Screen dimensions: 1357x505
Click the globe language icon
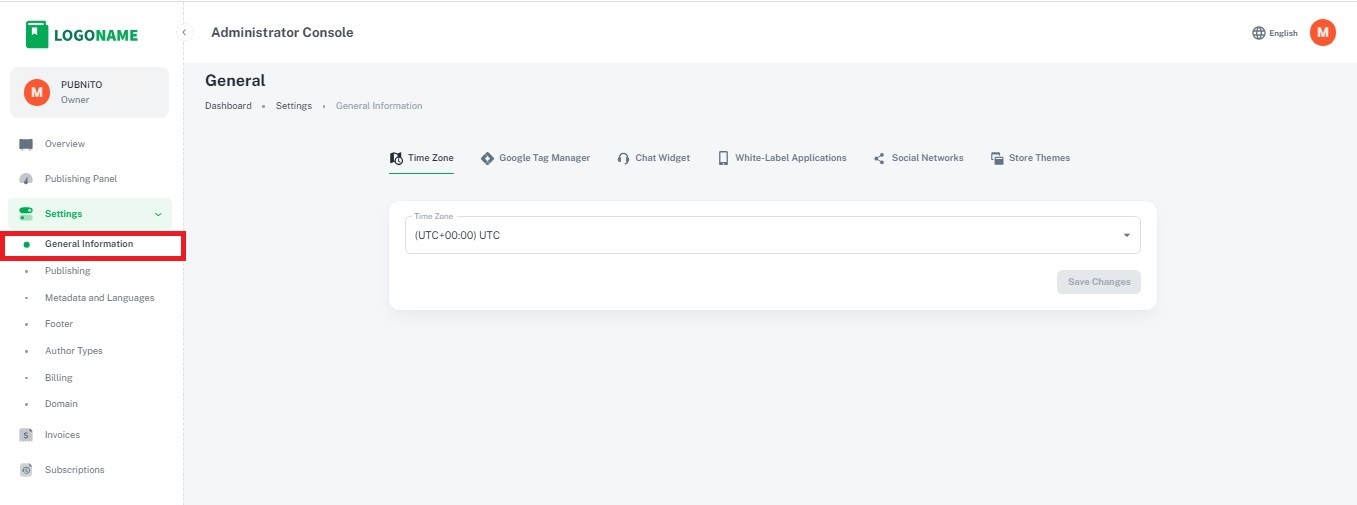(1258, 33)
